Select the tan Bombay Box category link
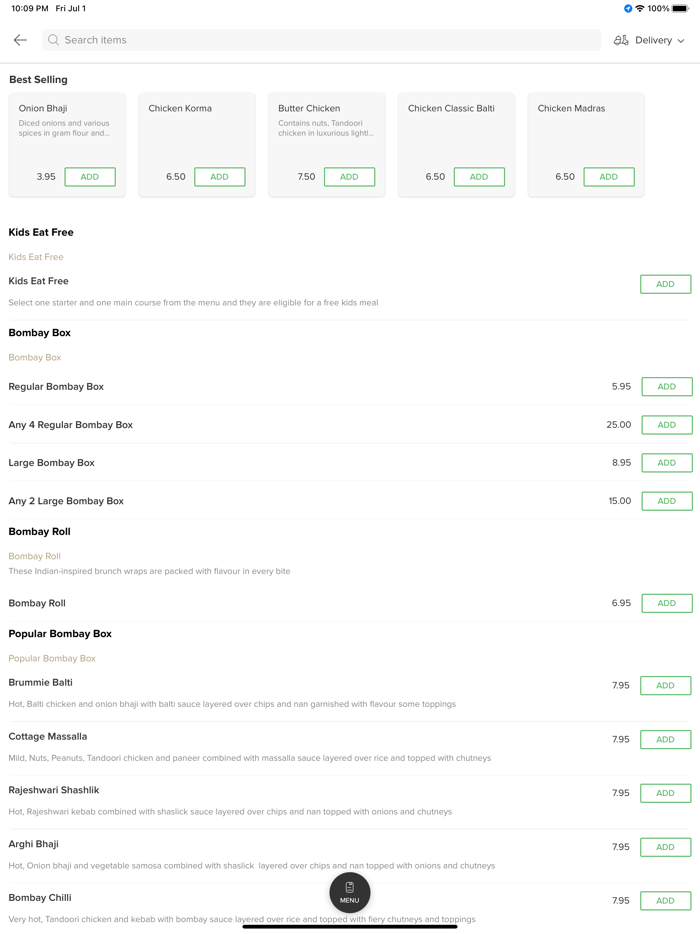The height and width of the screenshot is (934, 700). click(35, 357)
